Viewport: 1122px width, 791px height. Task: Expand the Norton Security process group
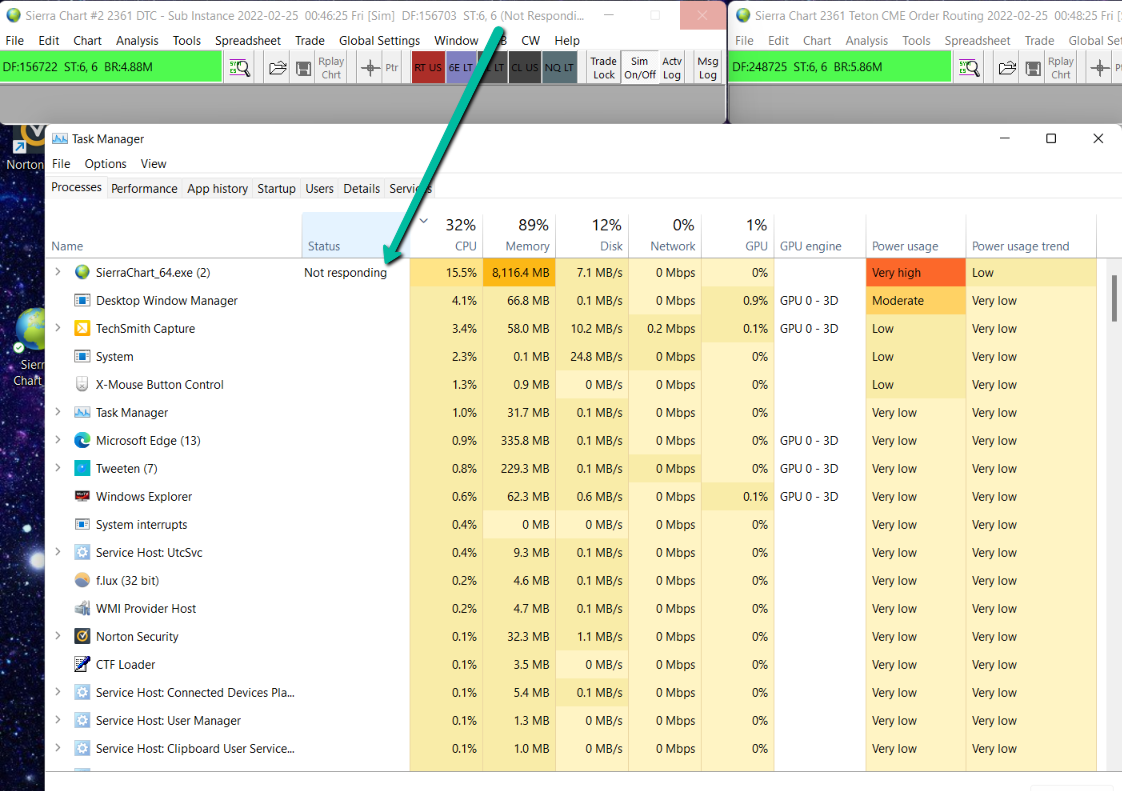pos(58,637)
